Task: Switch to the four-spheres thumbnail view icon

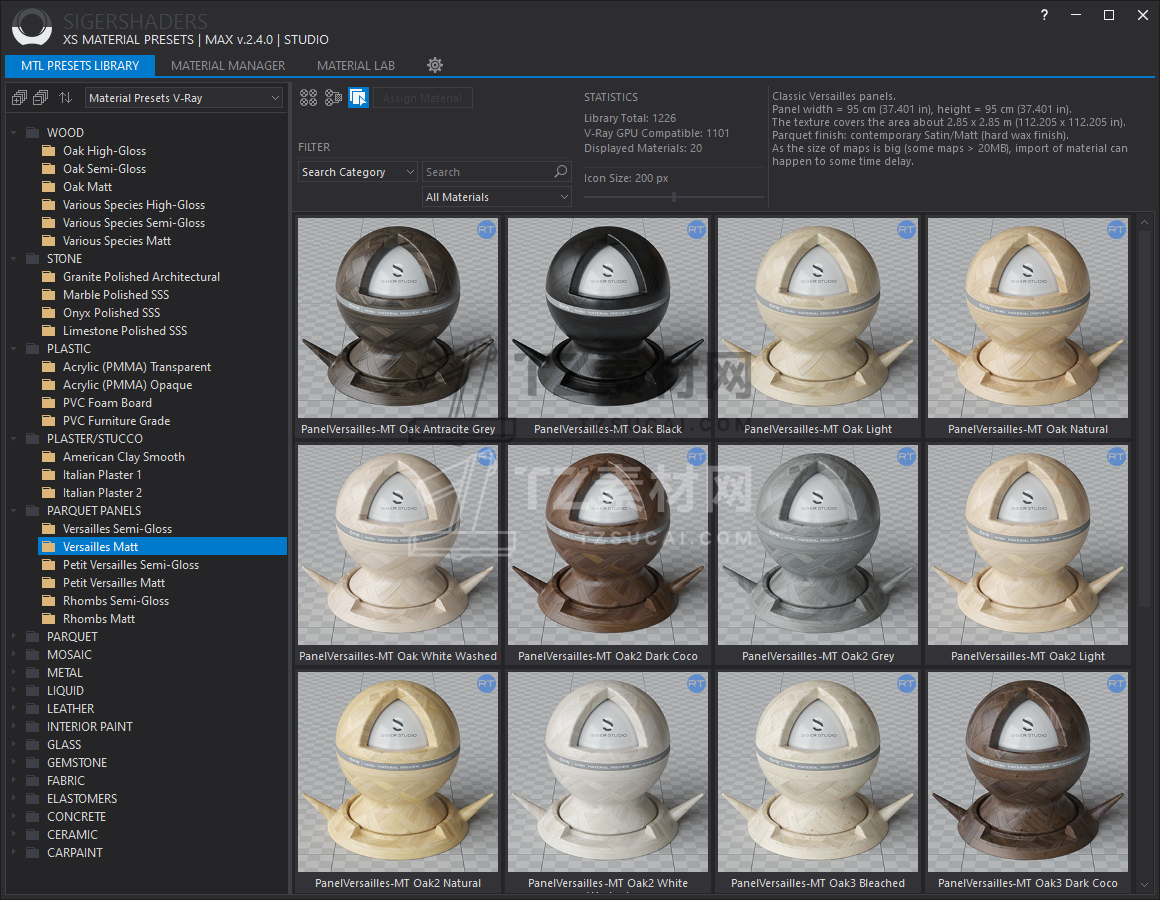Action: coord(308,98)
